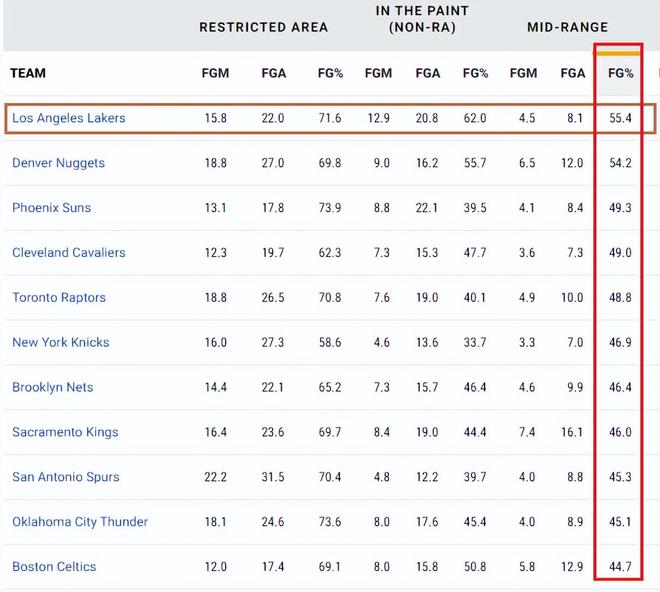Open the Oklahoma City Thunder link
The height and width of the screenshot is (592, 660).
80,522
